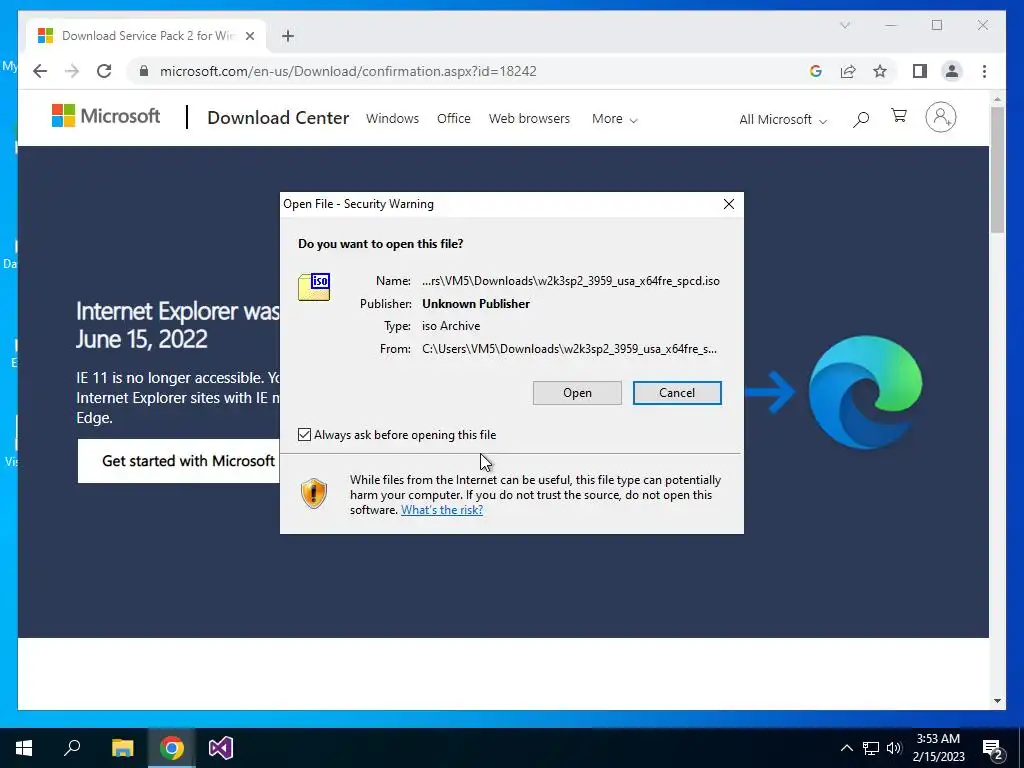Screen dimensions: 1024x768
Task: Open the tab search chevron in Chrome title bar
Action: coord(844,25)
